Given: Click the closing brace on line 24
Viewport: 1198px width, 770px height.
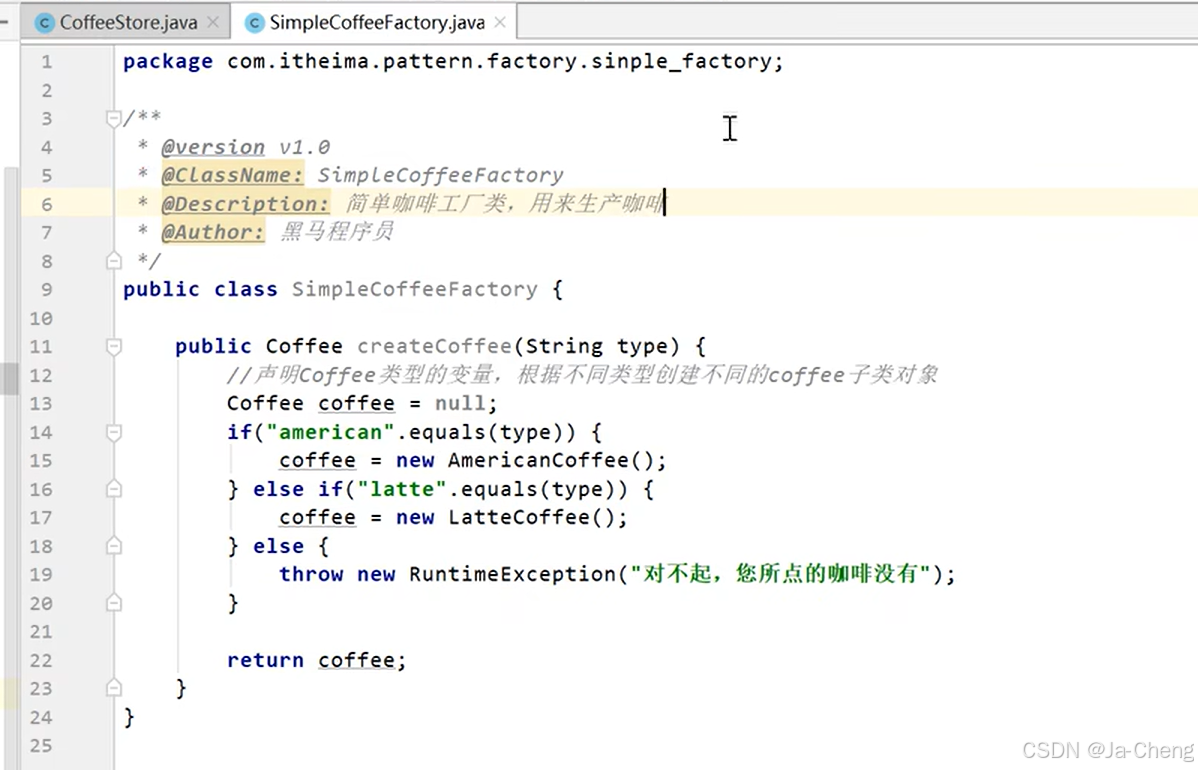Looking at the screenshot, I should coord(129,717).
